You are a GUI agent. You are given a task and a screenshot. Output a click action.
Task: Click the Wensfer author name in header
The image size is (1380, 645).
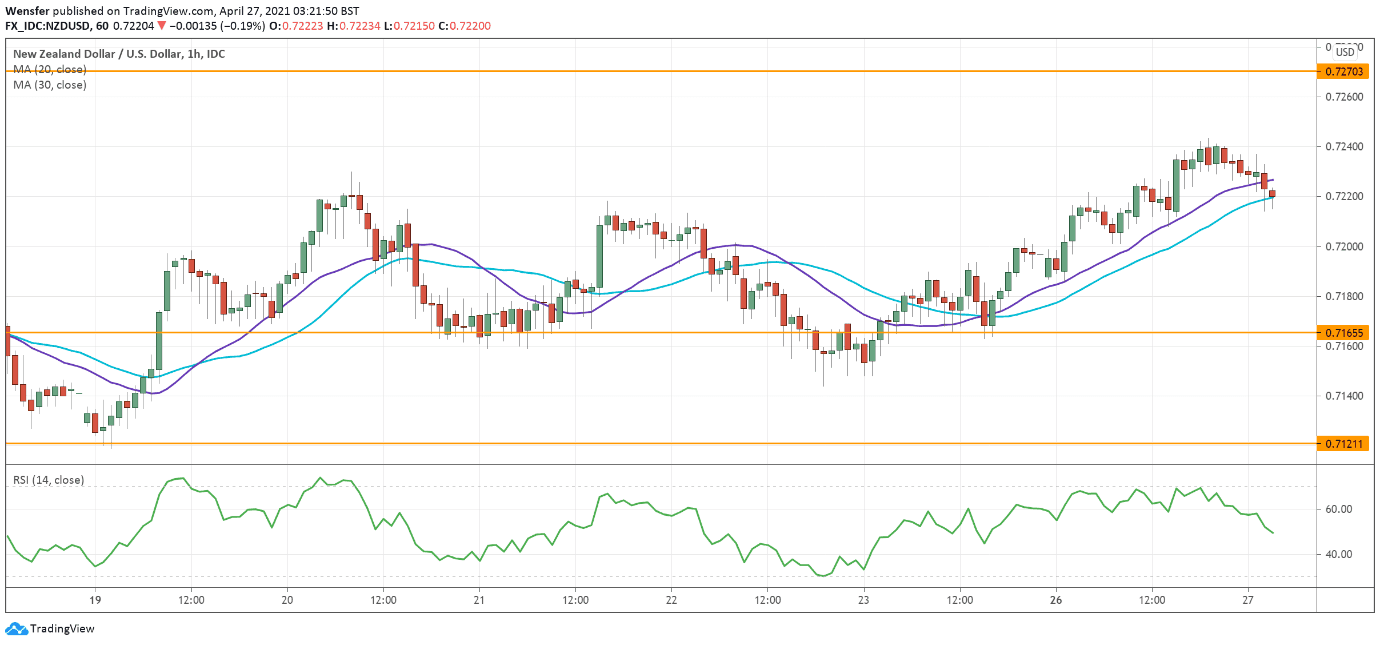28,11
